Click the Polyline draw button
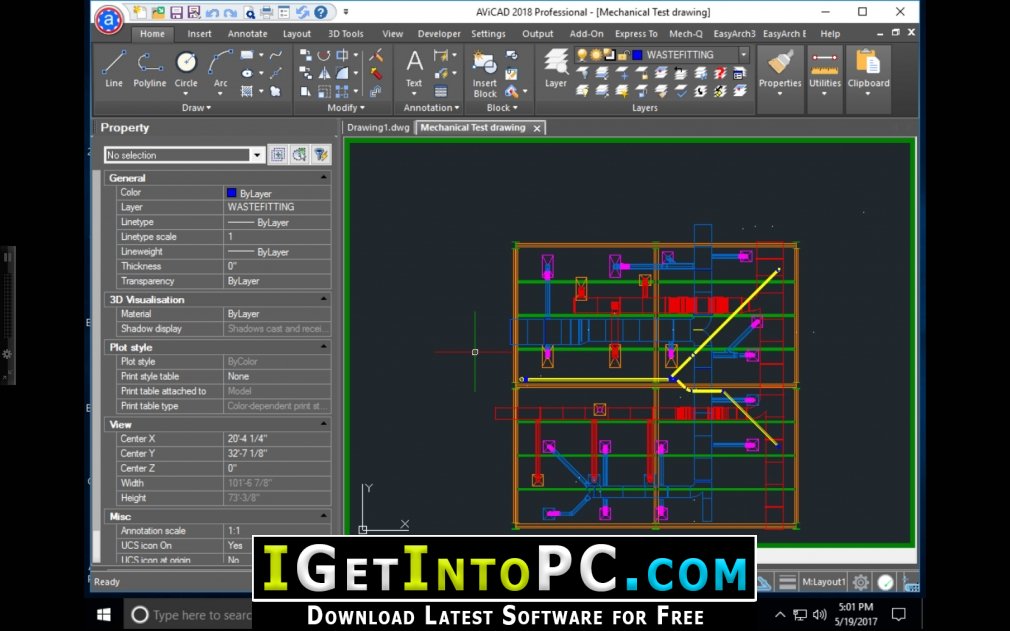 coord(149,68)
